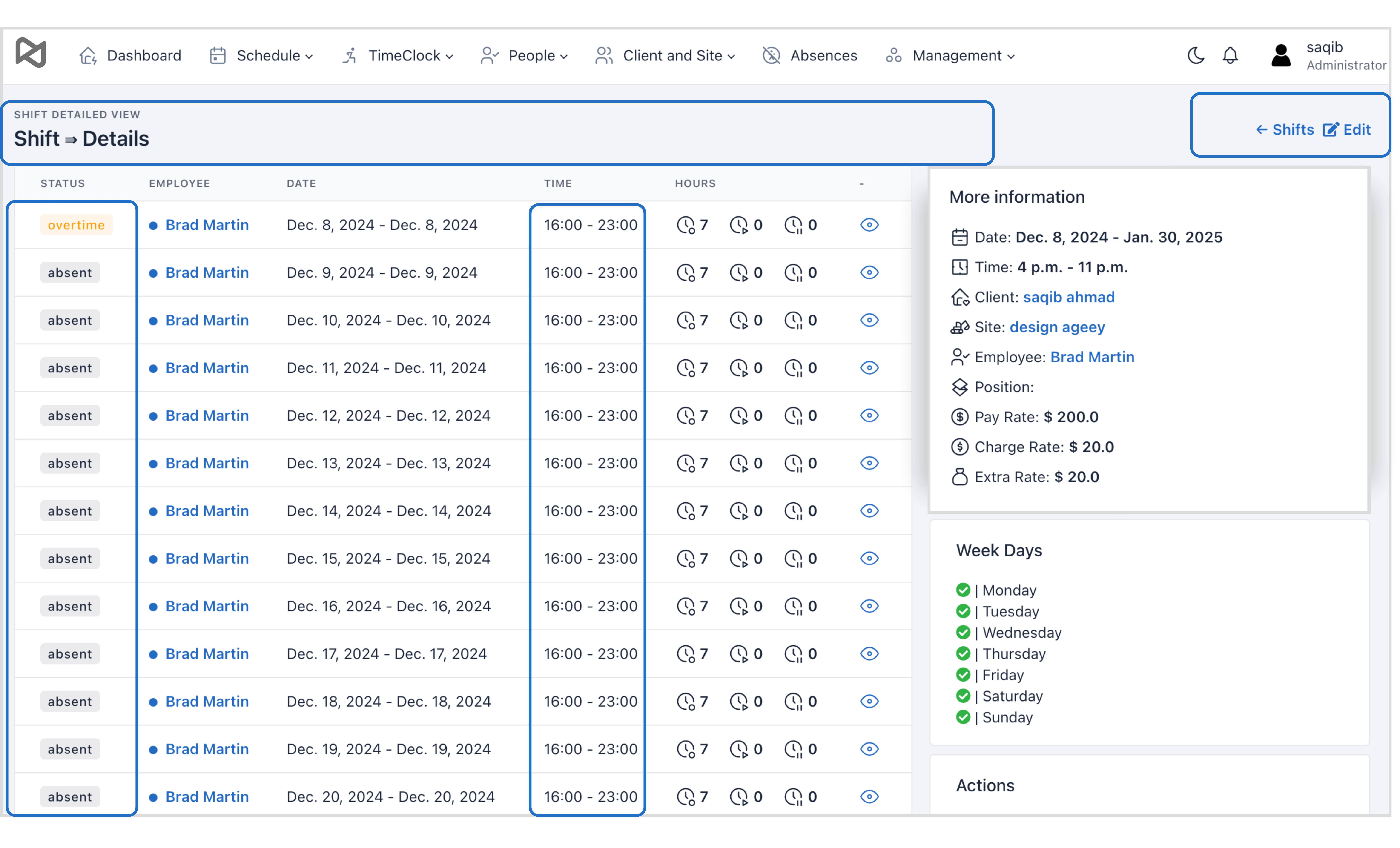Click the Pay Rate value $ 200.0

1071,417
